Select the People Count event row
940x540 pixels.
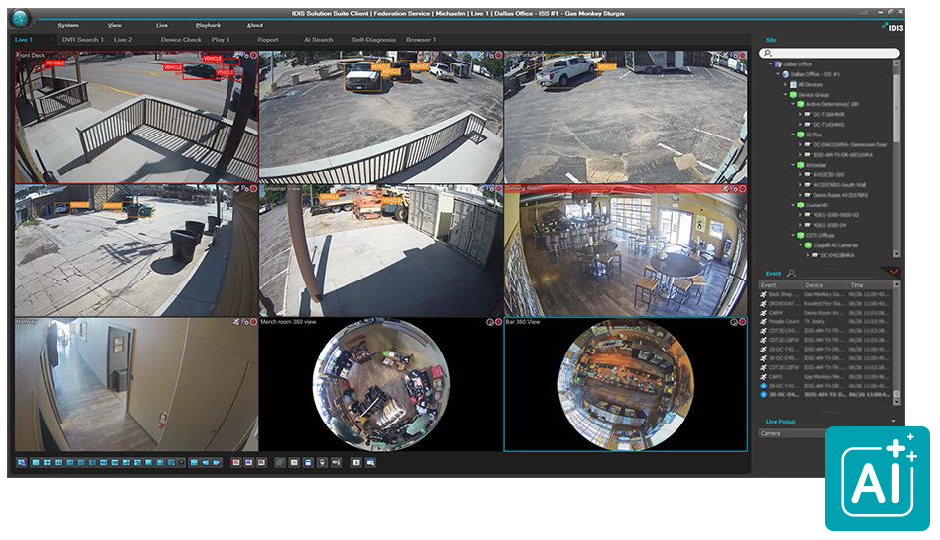click(826, 322)
